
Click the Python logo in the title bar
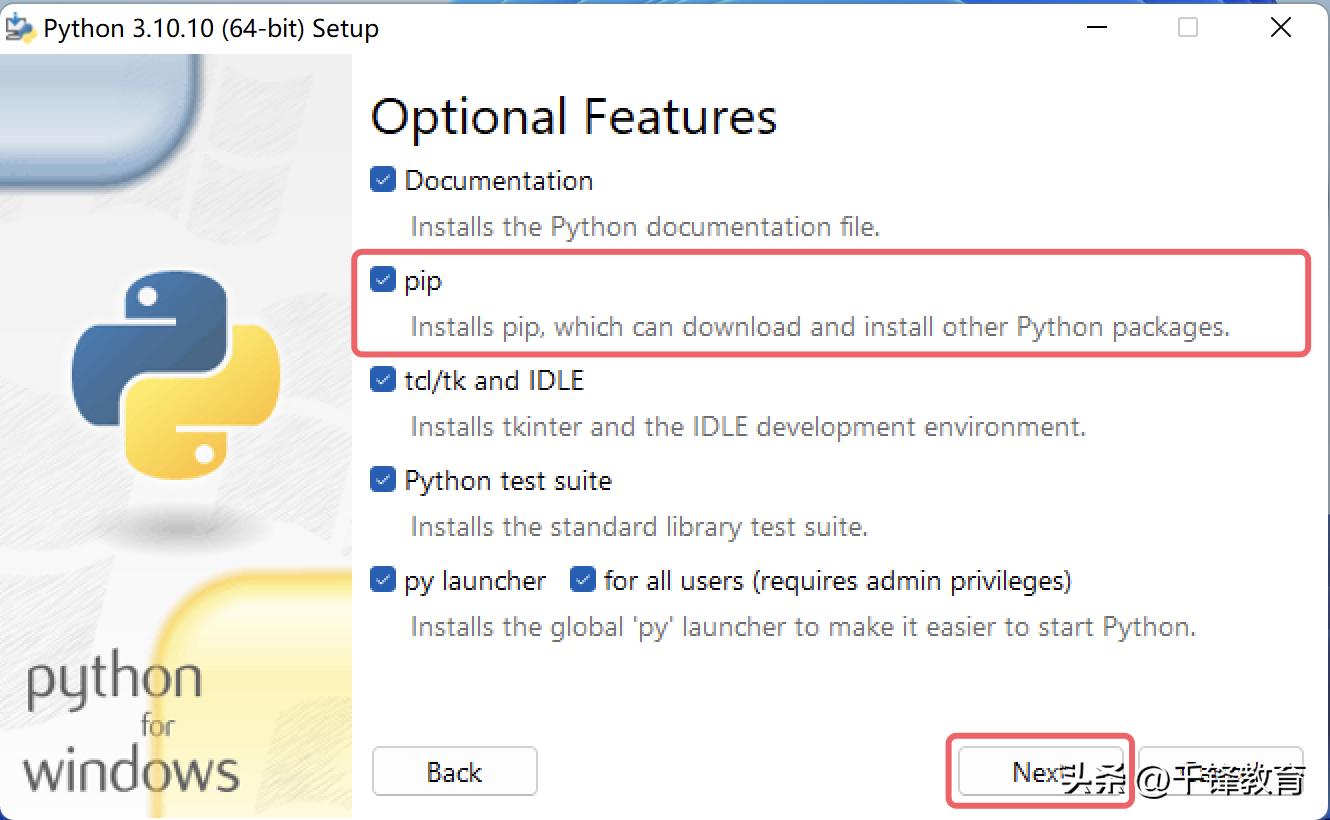tap(19, 27)
